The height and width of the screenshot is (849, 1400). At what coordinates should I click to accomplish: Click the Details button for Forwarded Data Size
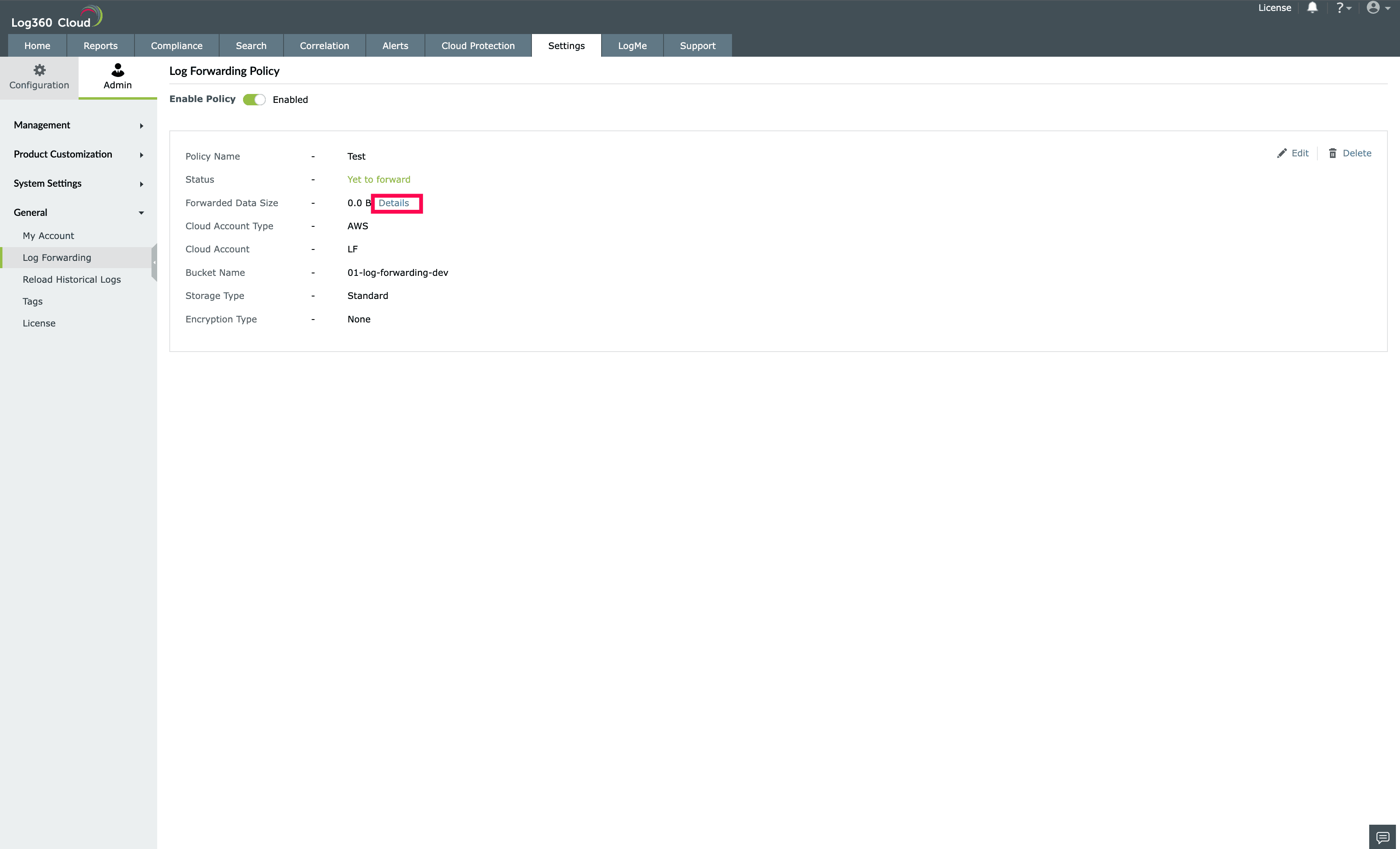394,202
